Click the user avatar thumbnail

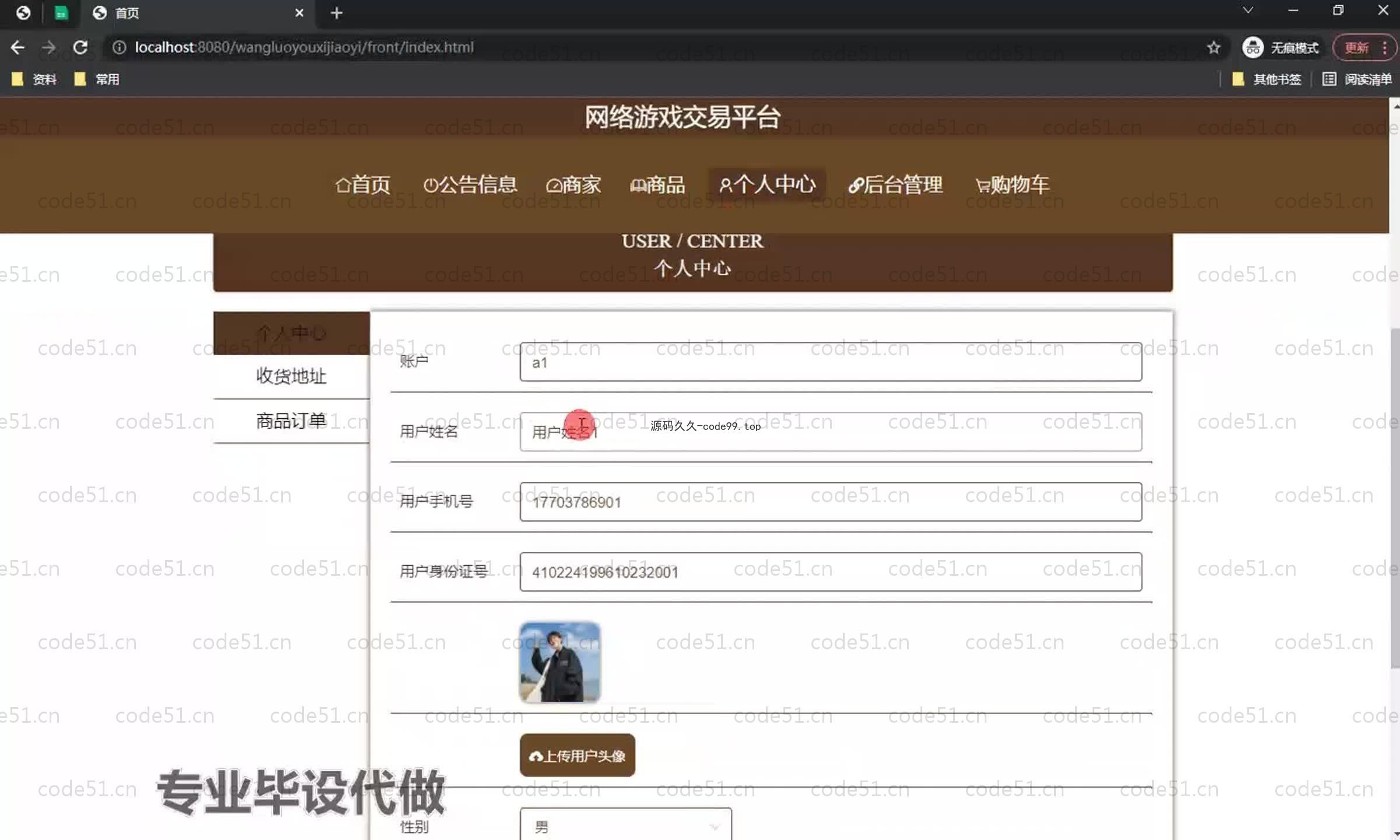pyautogui.click(x=559, y=662)
